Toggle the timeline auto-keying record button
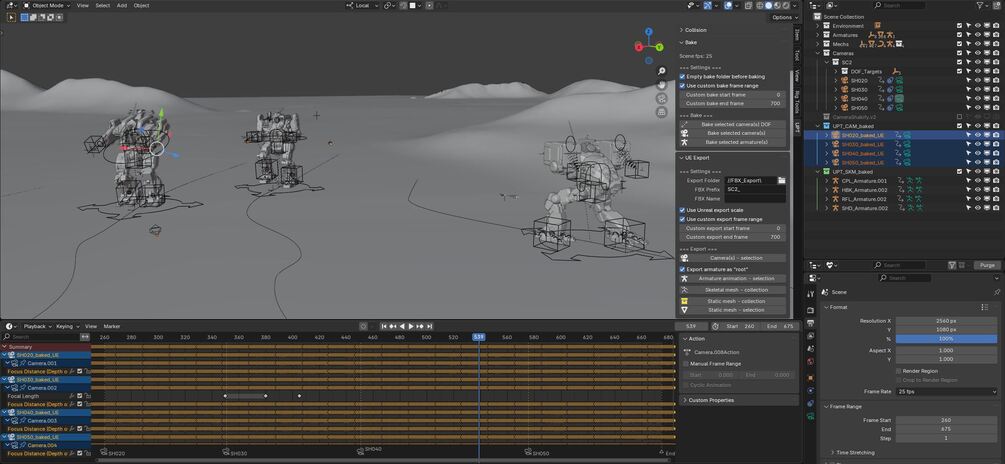The height and width of the screenshot is (464, 1005). point(363,326)
